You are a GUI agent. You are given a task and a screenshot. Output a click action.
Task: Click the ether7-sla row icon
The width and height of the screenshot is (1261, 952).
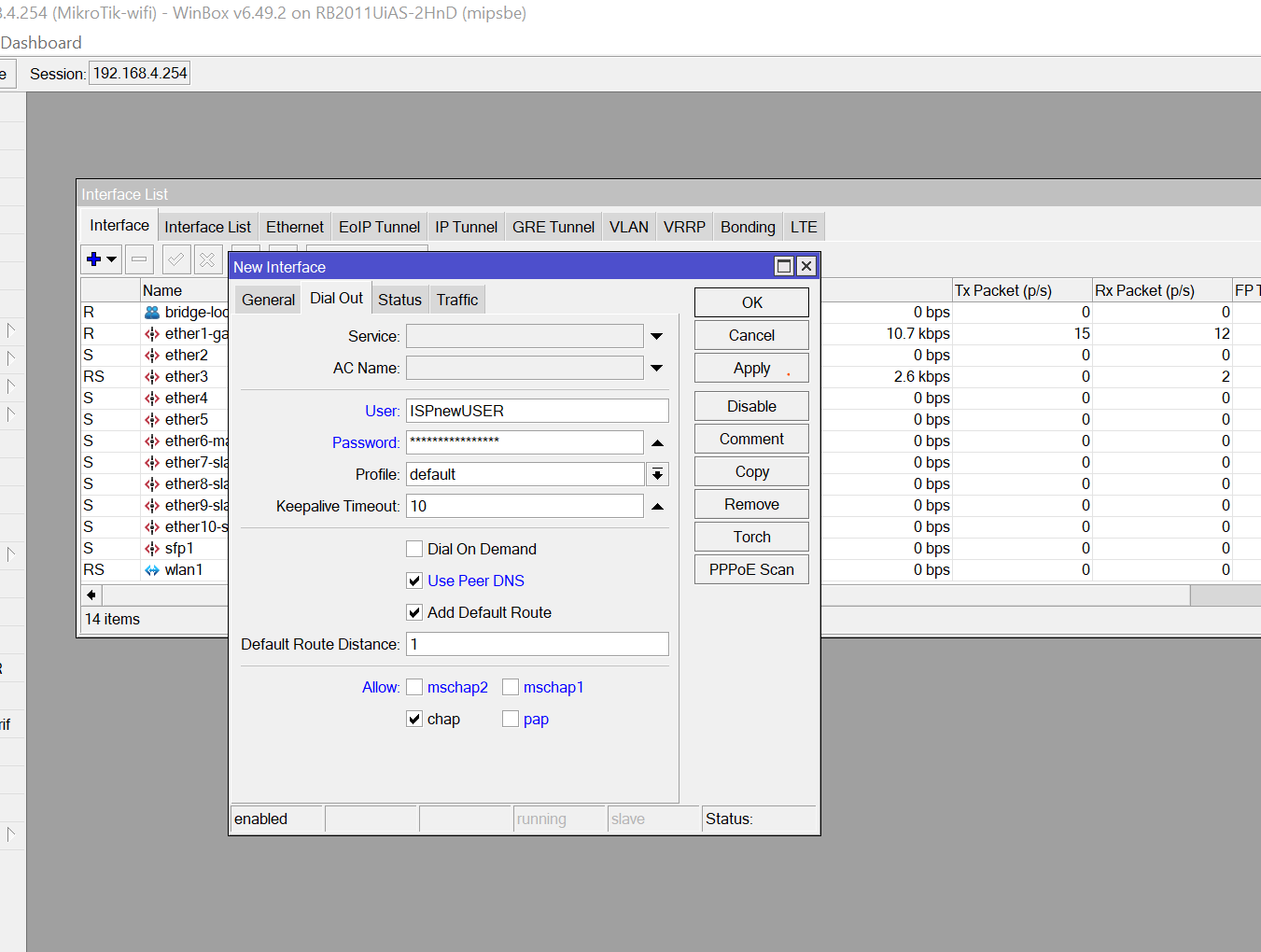[152, 463]
